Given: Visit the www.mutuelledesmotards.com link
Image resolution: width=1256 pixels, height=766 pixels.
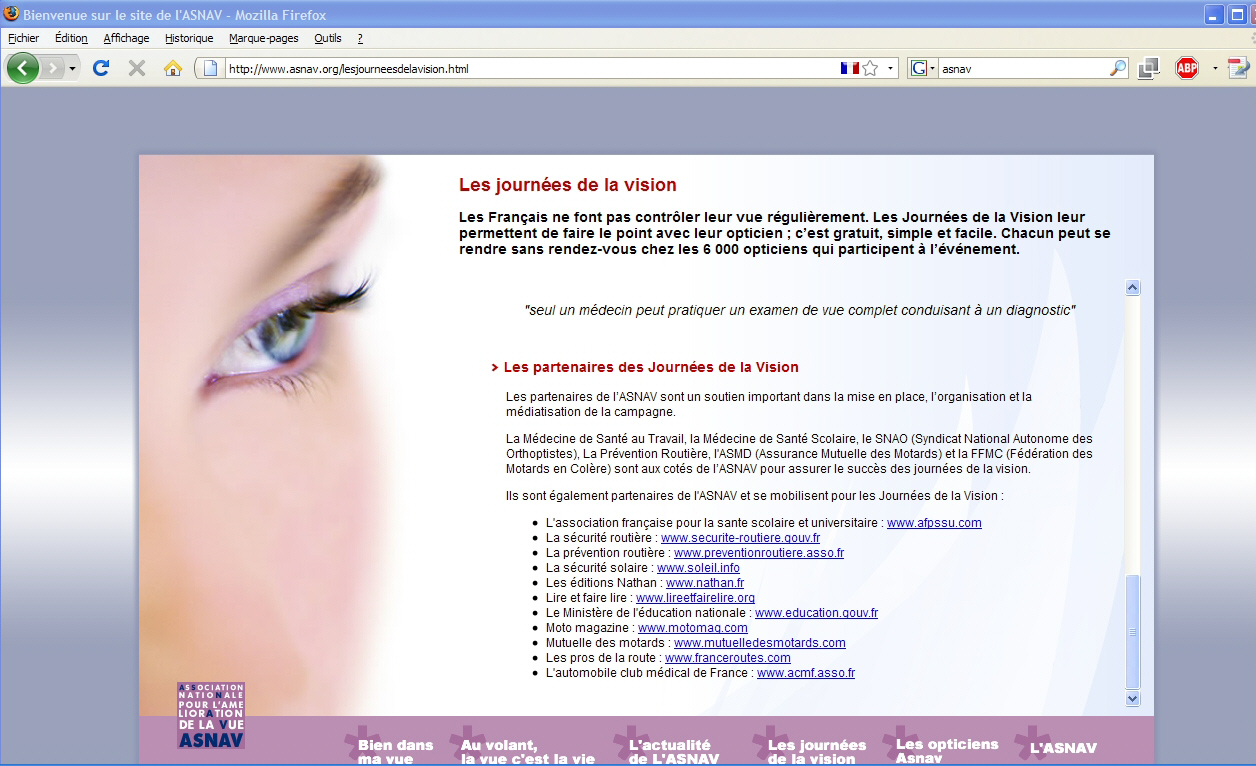Looking at the screenshot, I should (x=760, y=643).
